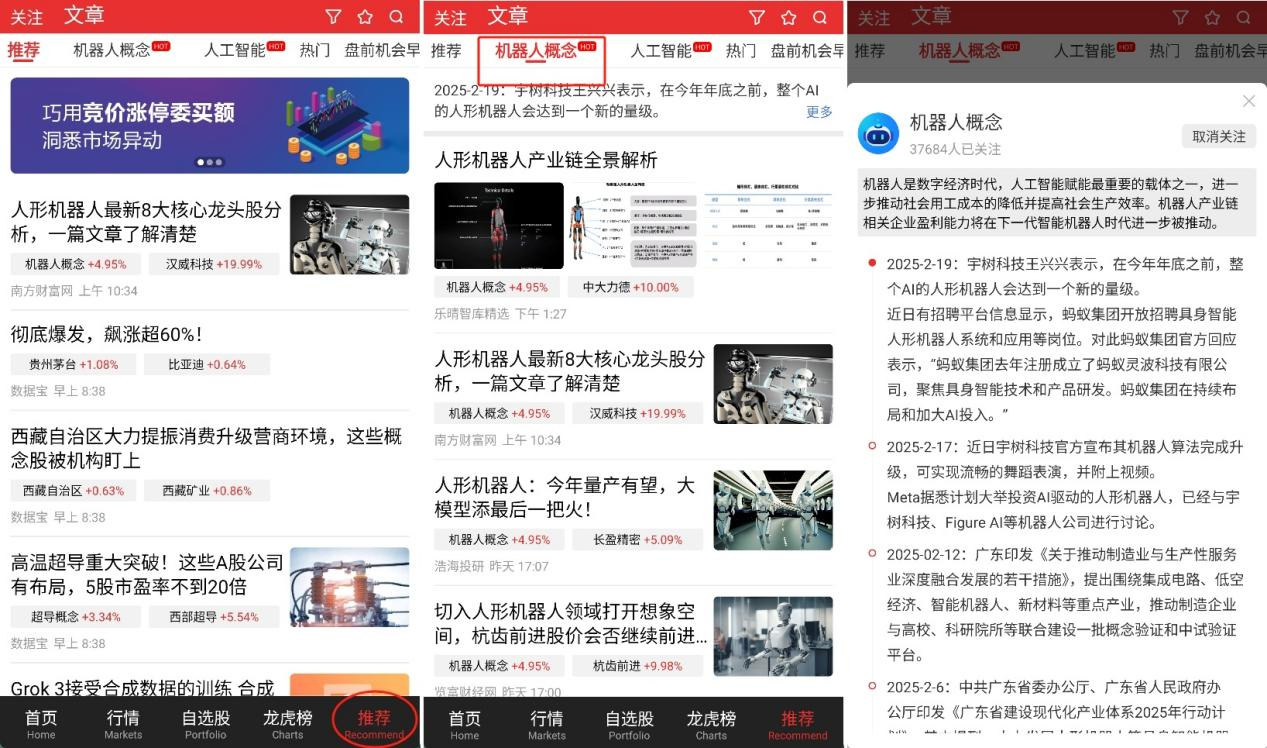Tap 超导概念 +3.34% tag
The width and height of the screenshot is (1267, 748).
[x=76, y=617]
